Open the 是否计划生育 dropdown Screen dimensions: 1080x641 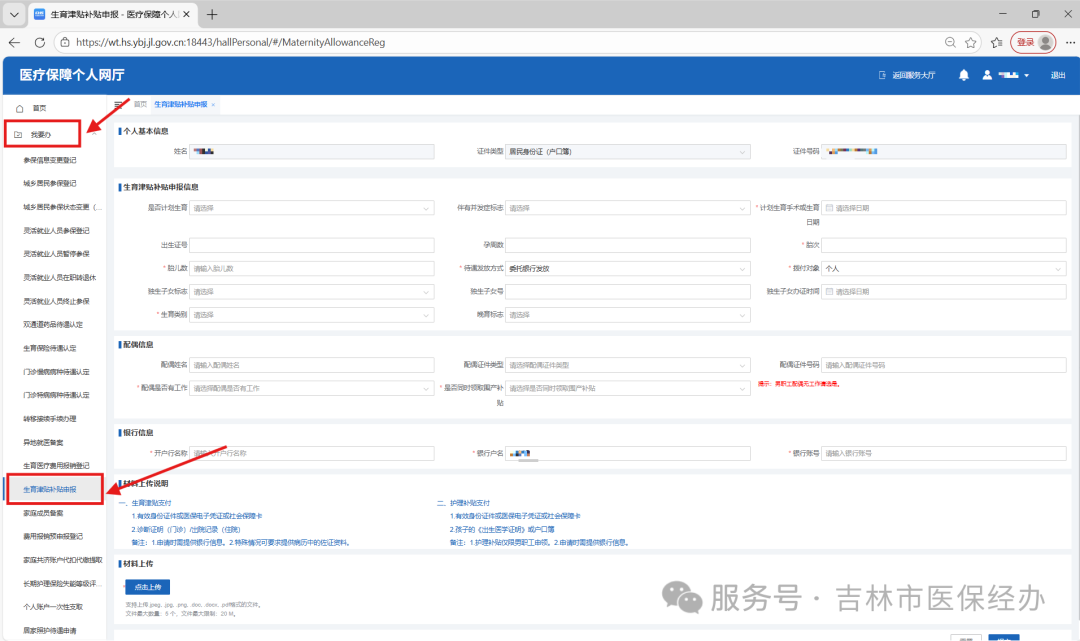click(311, 208)
